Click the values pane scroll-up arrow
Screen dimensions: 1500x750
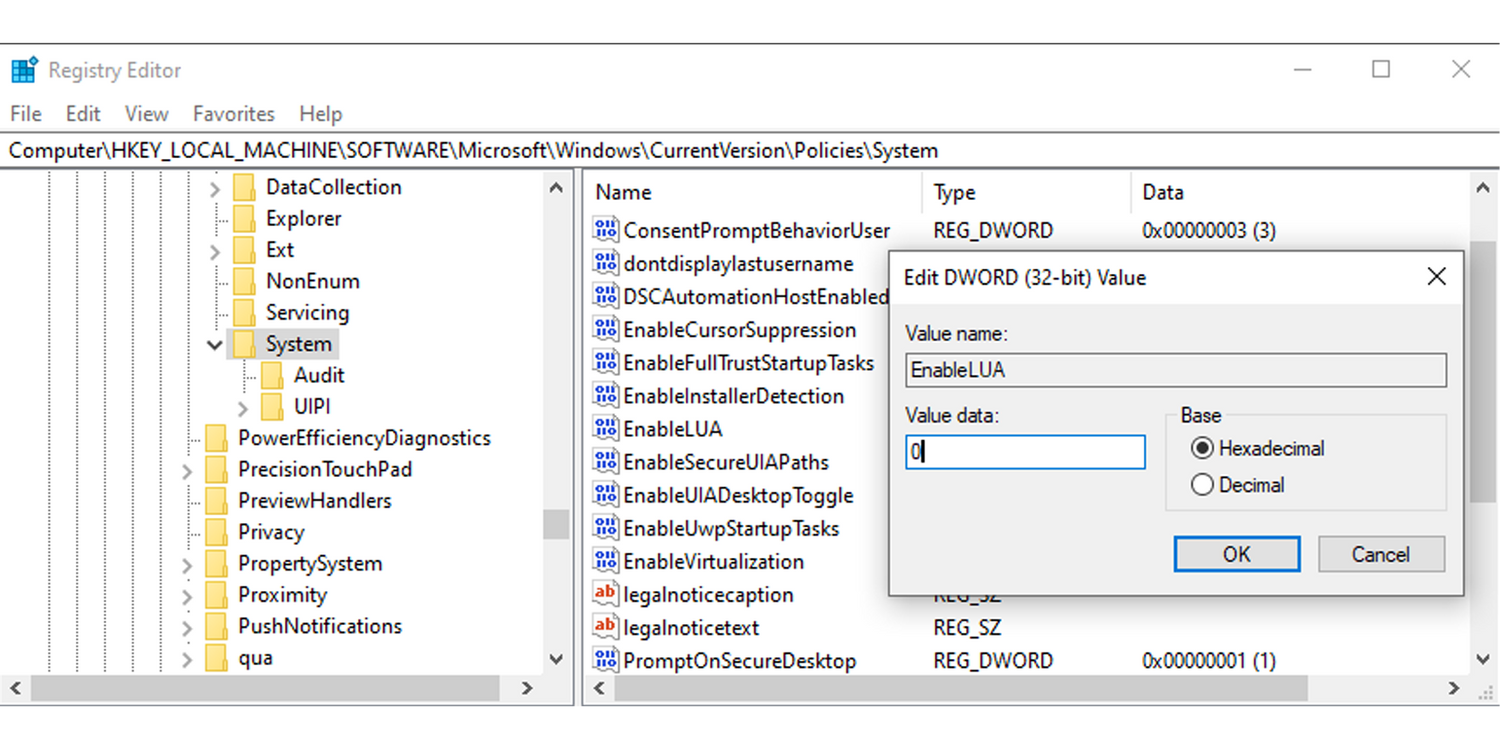pyautogui.click(x=1484, y=188)
